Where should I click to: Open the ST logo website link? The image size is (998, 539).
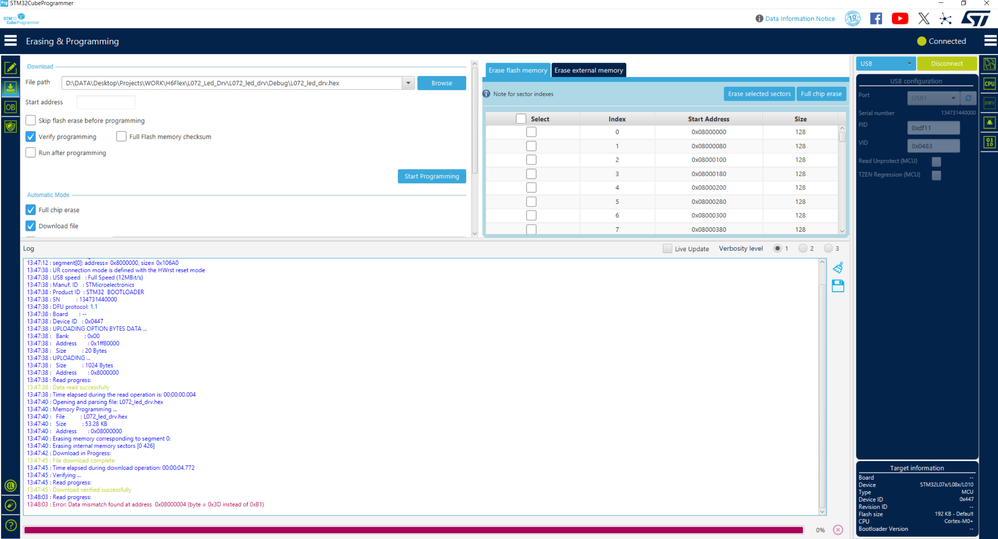click(x=975, y=18)
